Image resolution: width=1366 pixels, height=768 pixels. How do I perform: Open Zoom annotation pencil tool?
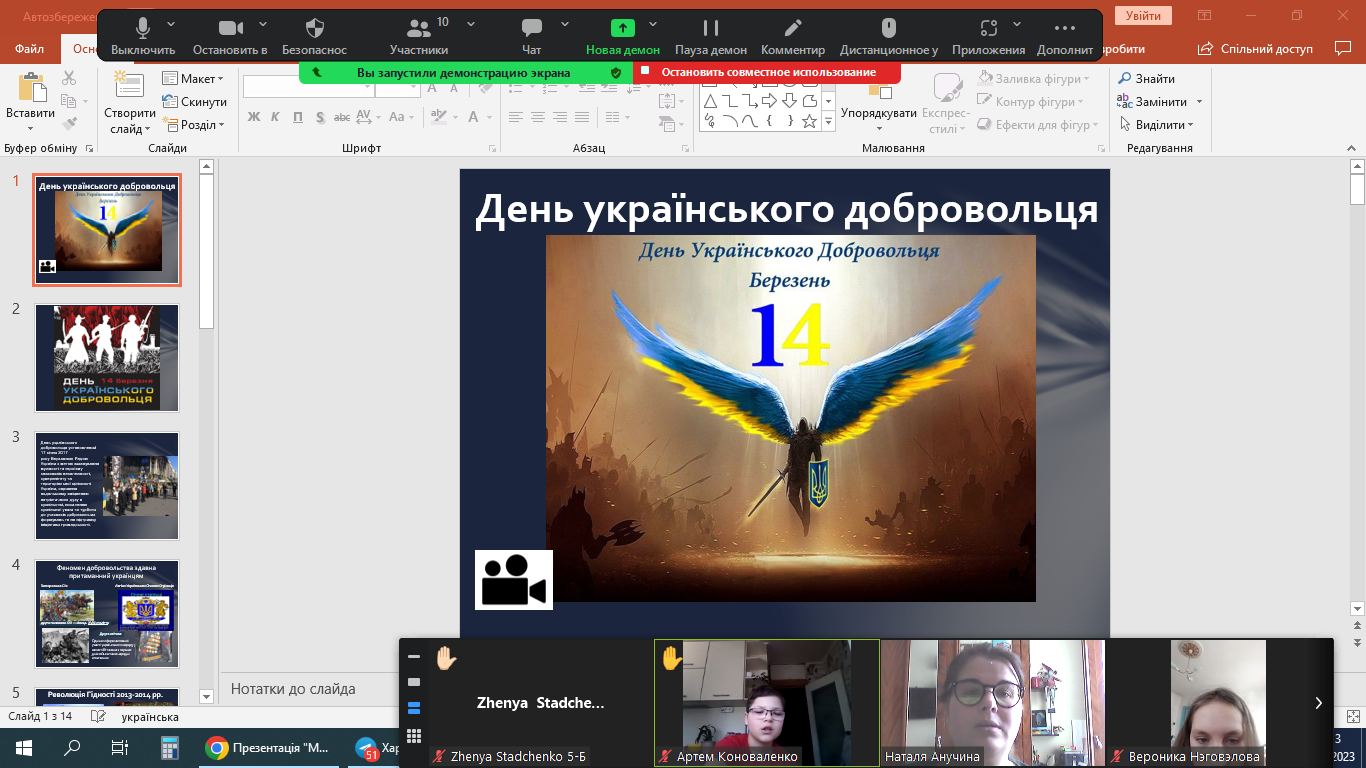pyautogui.click(x=793, y=29)
